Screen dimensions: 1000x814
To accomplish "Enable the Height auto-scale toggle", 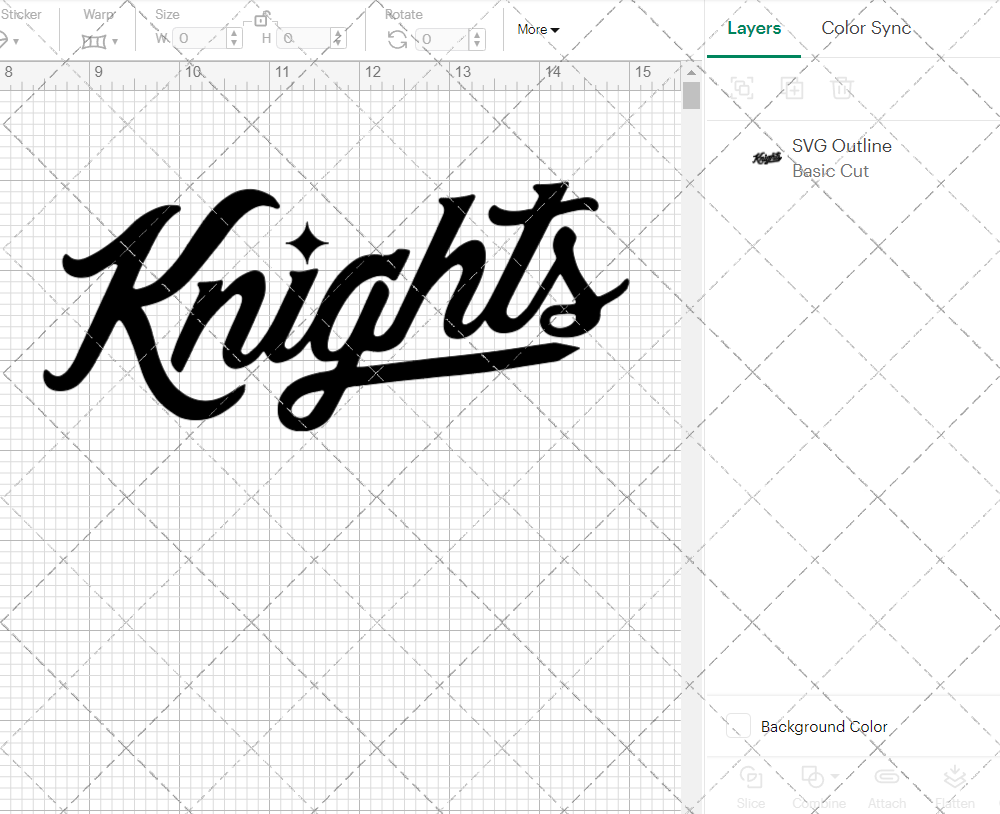I will (337, 38).
